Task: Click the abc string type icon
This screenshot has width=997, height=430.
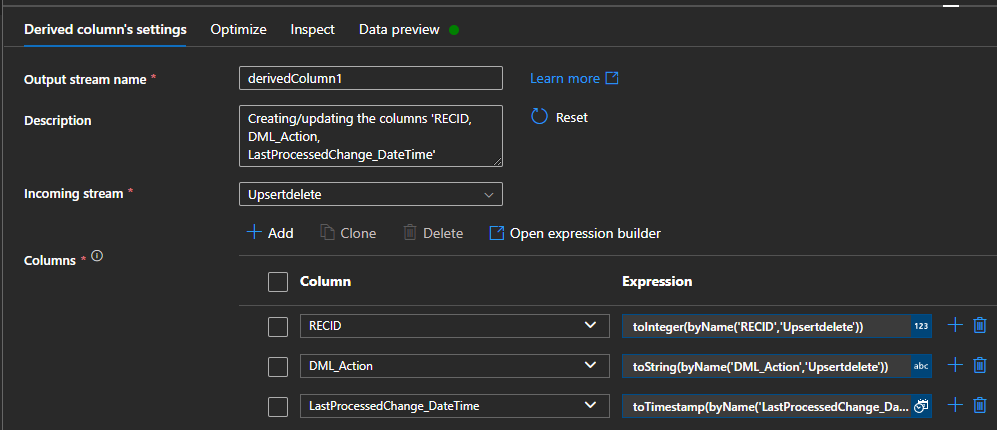Action: pyautogui.click(x=921, y=366)
